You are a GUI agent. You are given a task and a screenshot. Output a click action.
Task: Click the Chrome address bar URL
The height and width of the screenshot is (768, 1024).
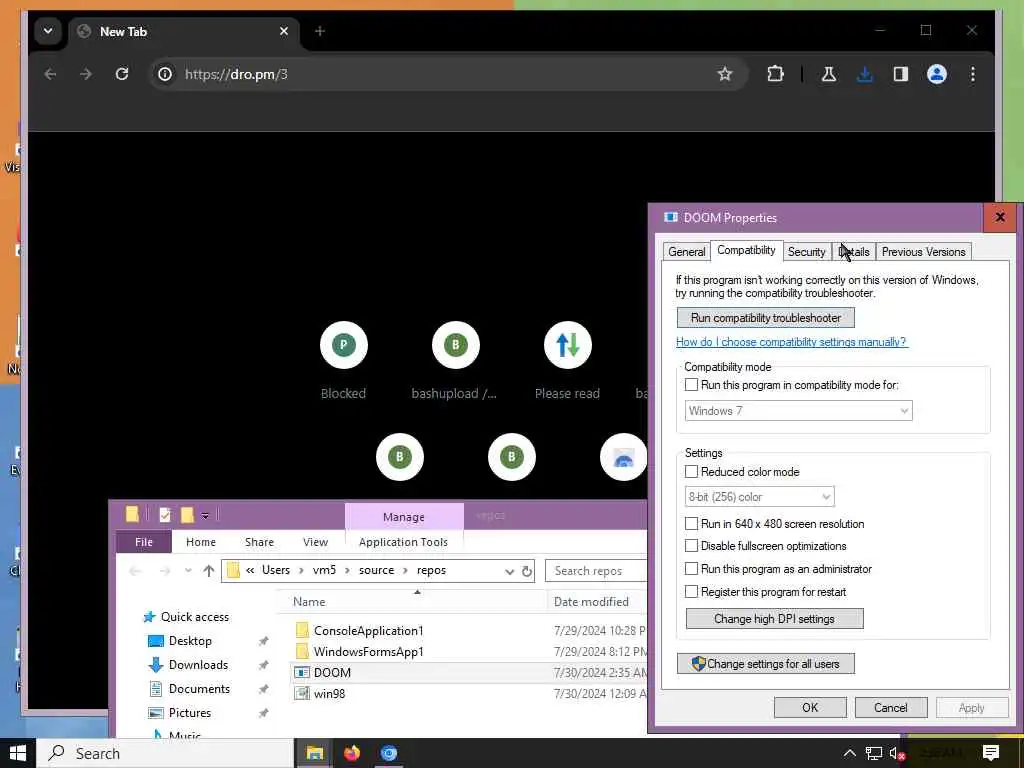tap(236, 74)
